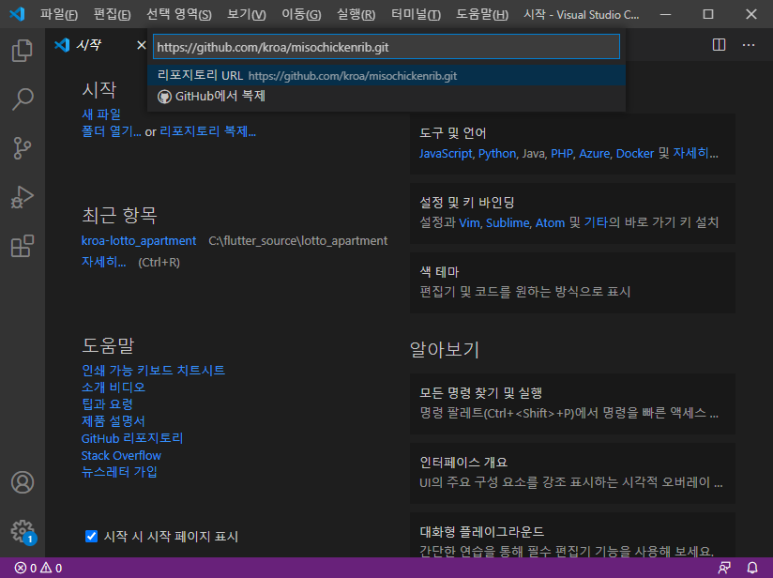This screenshot has width=773, height=578.
Task: Open 뉴스레터 가입 link
Action: coord(119,472)
